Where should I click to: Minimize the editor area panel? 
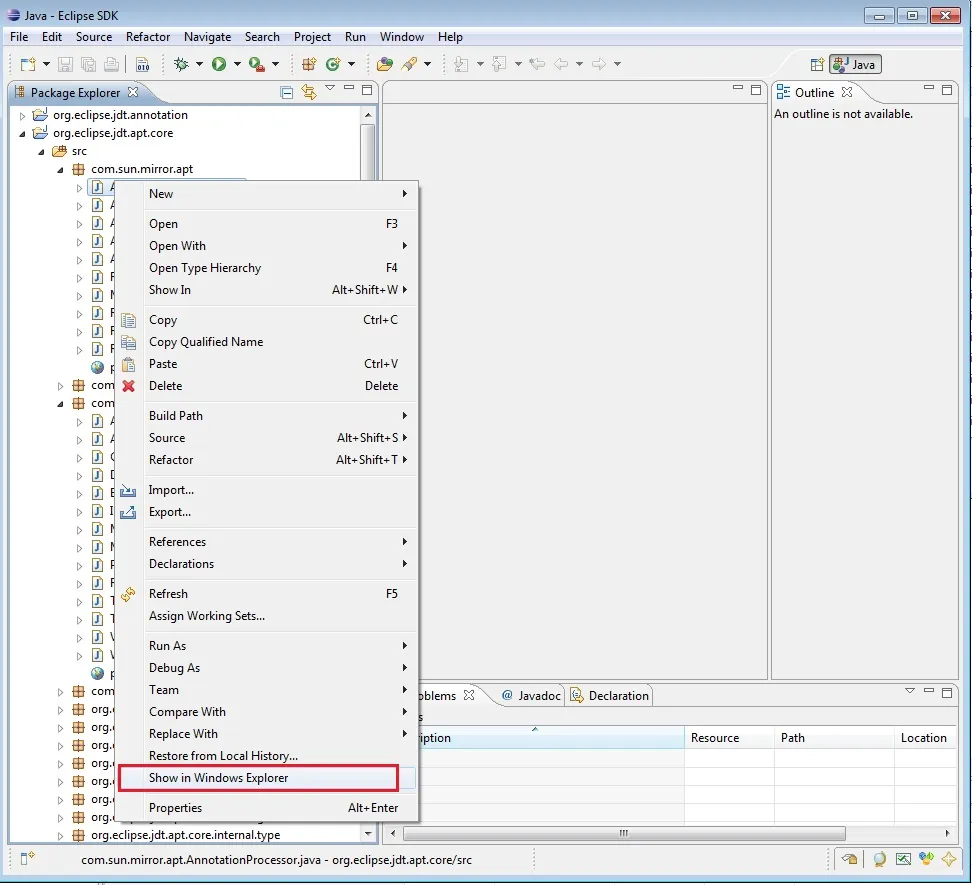pyautogui.click(x=738, y=89)
